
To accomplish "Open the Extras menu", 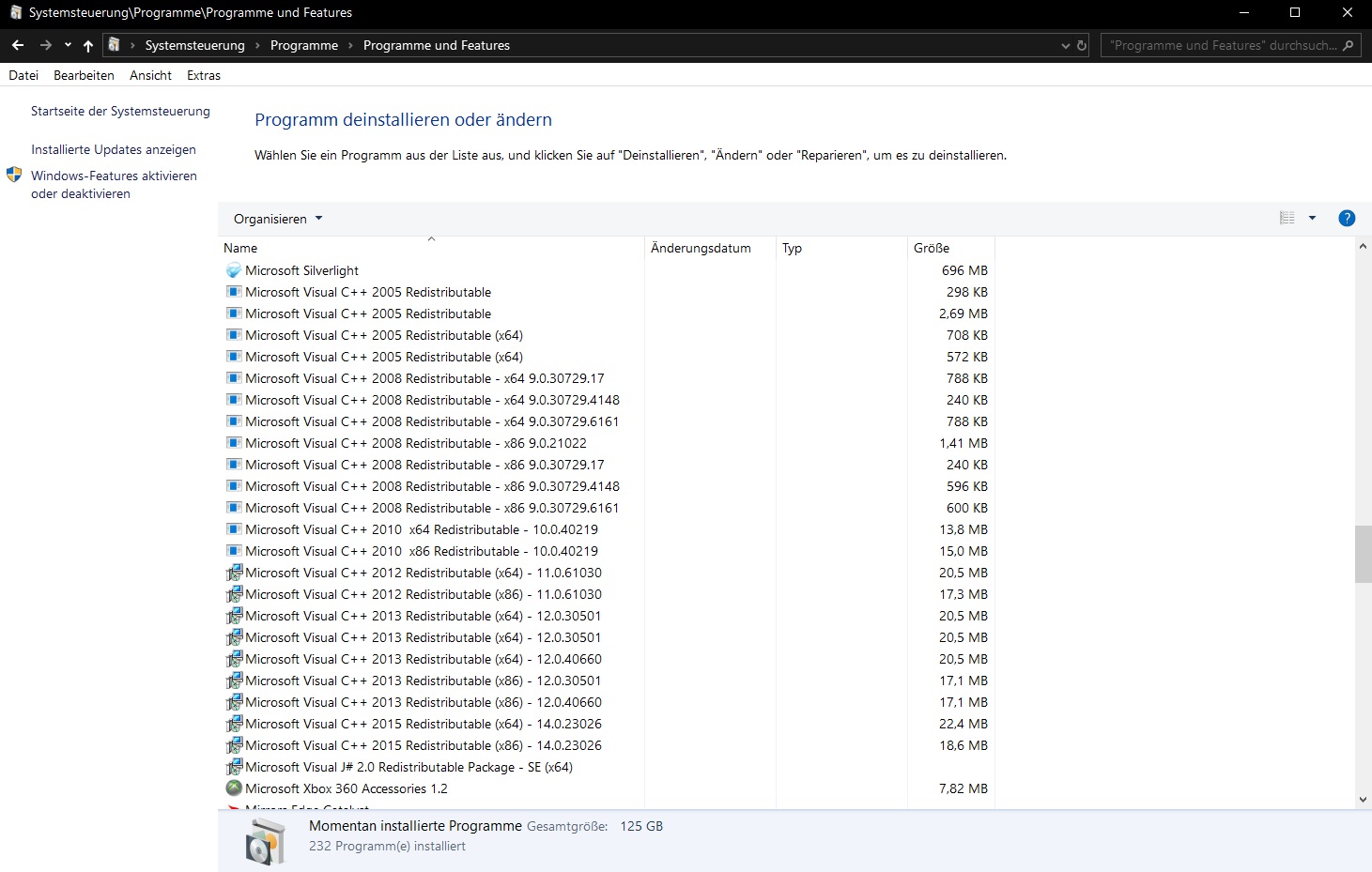I will [x=203, y=75].
